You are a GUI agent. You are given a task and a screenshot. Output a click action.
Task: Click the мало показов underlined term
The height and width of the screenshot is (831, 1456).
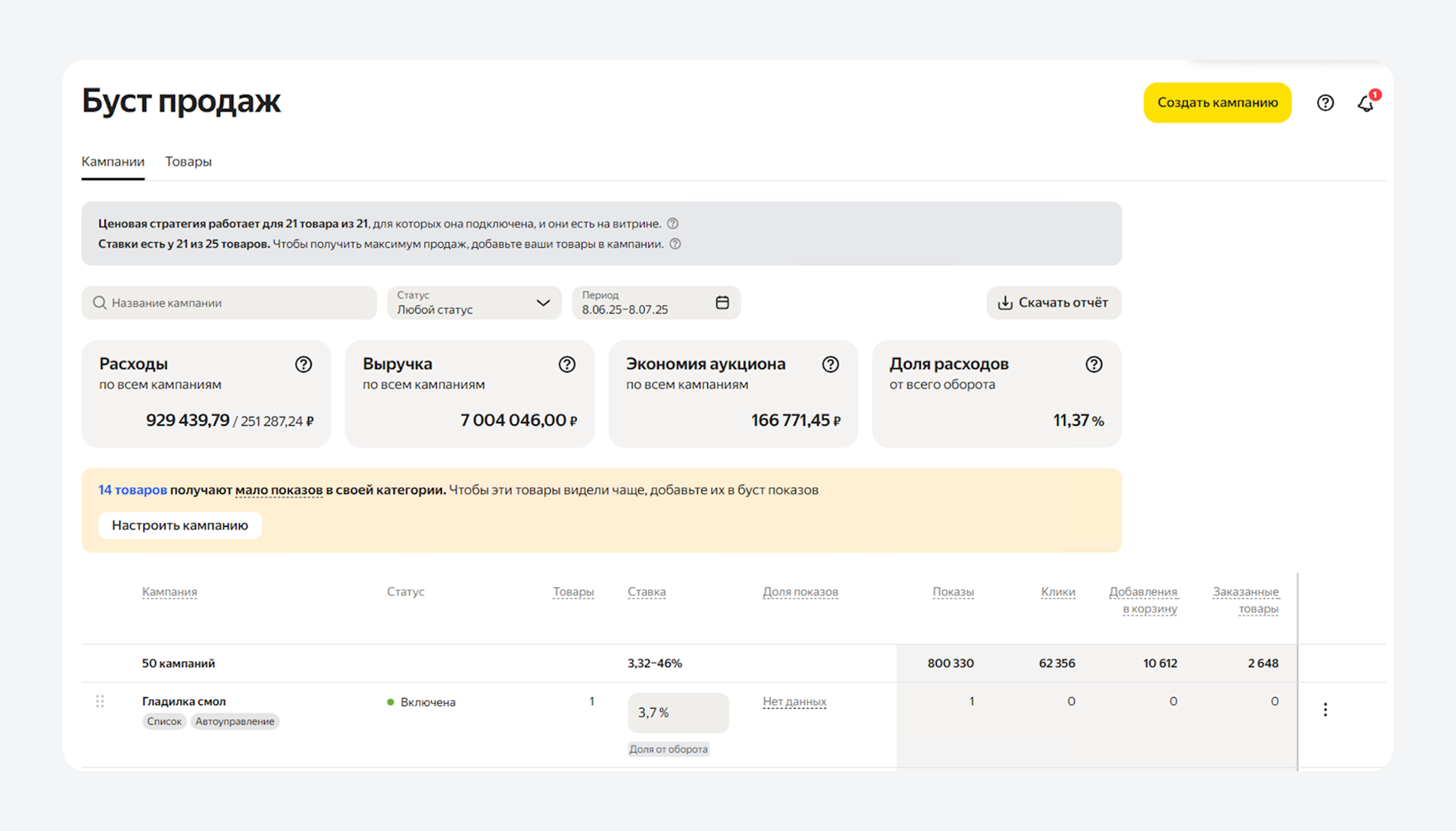pos(279,490)
